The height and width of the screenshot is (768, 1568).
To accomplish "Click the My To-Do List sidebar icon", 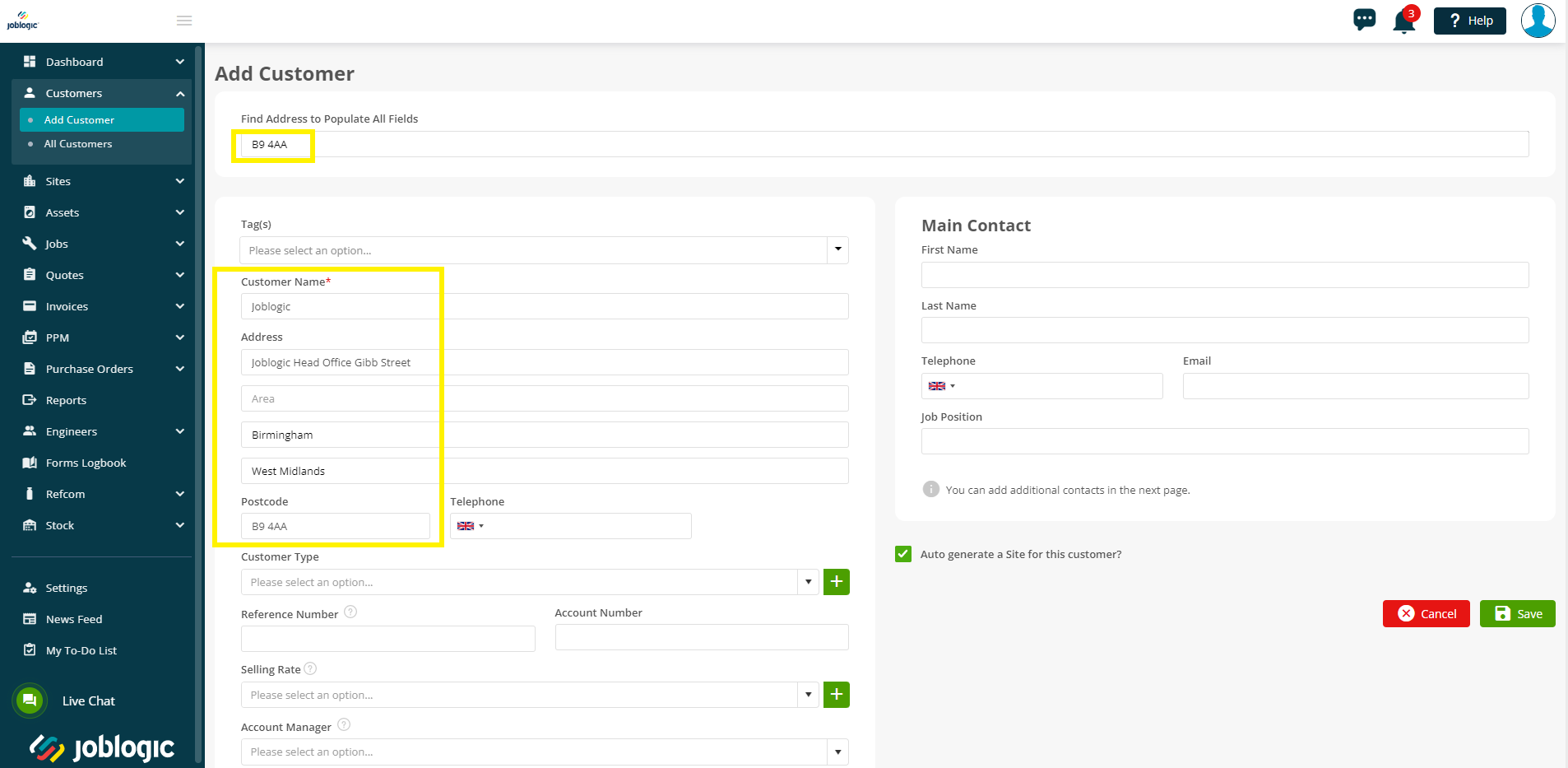I will [30, 650].
